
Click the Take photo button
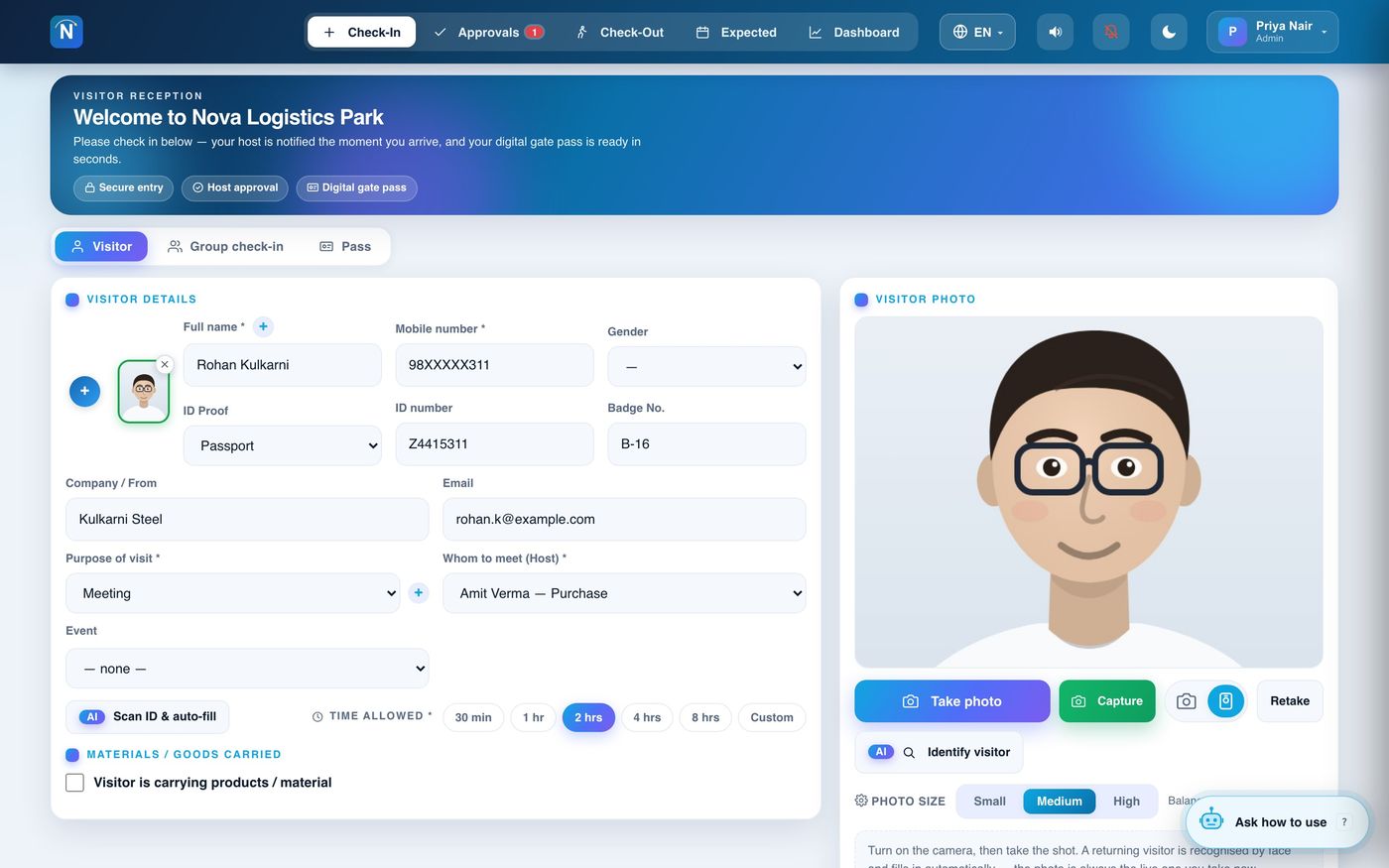pos(952,701)
